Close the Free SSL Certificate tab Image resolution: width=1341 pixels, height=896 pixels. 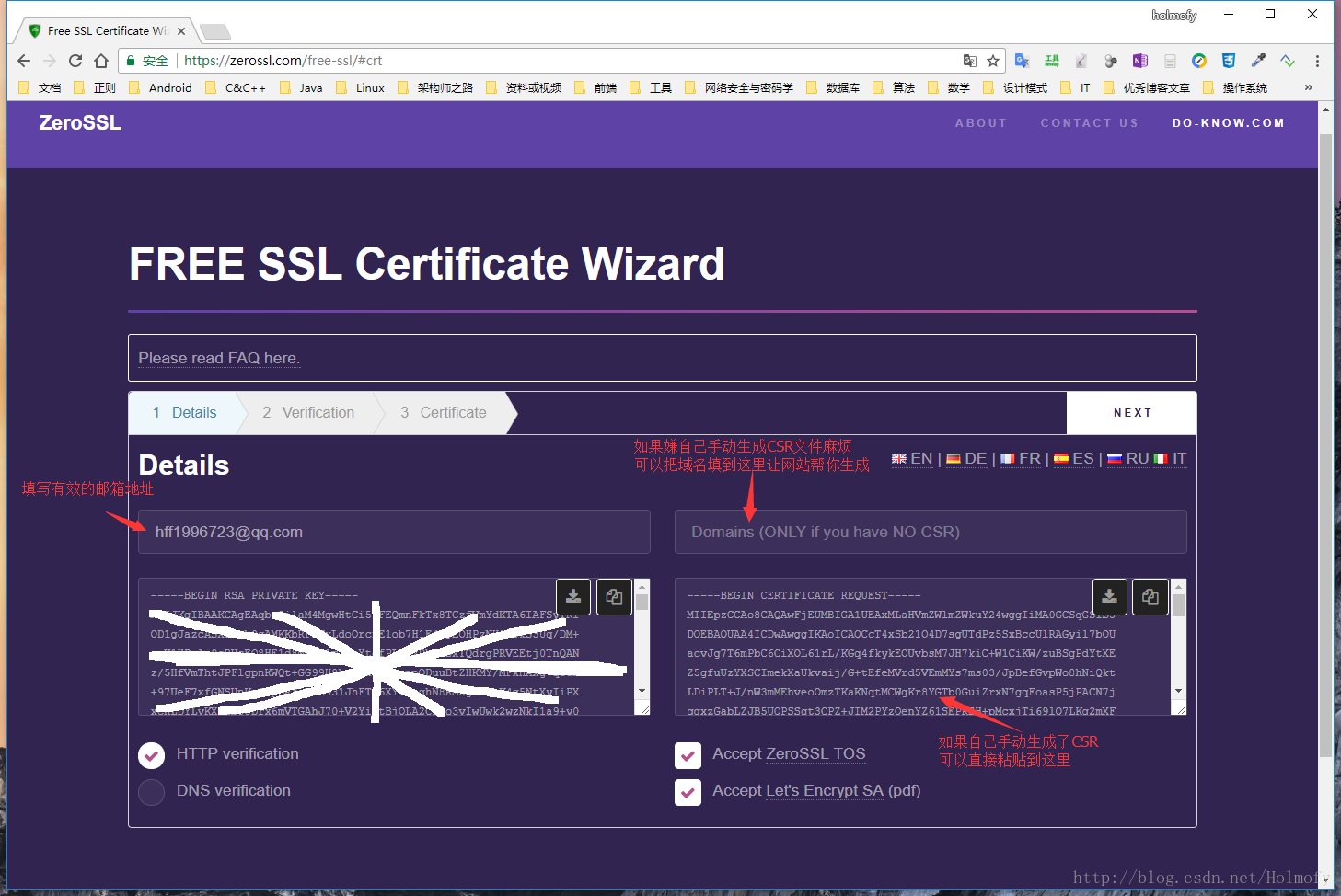click(181, 31)
